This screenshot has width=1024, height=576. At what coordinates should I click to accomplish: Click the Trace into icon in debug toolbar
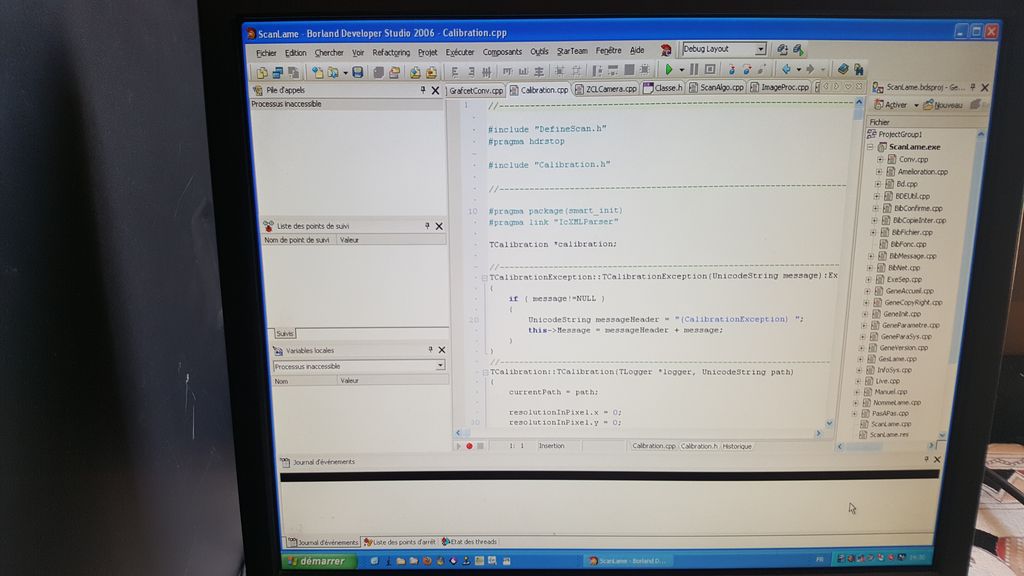point(731,69)
